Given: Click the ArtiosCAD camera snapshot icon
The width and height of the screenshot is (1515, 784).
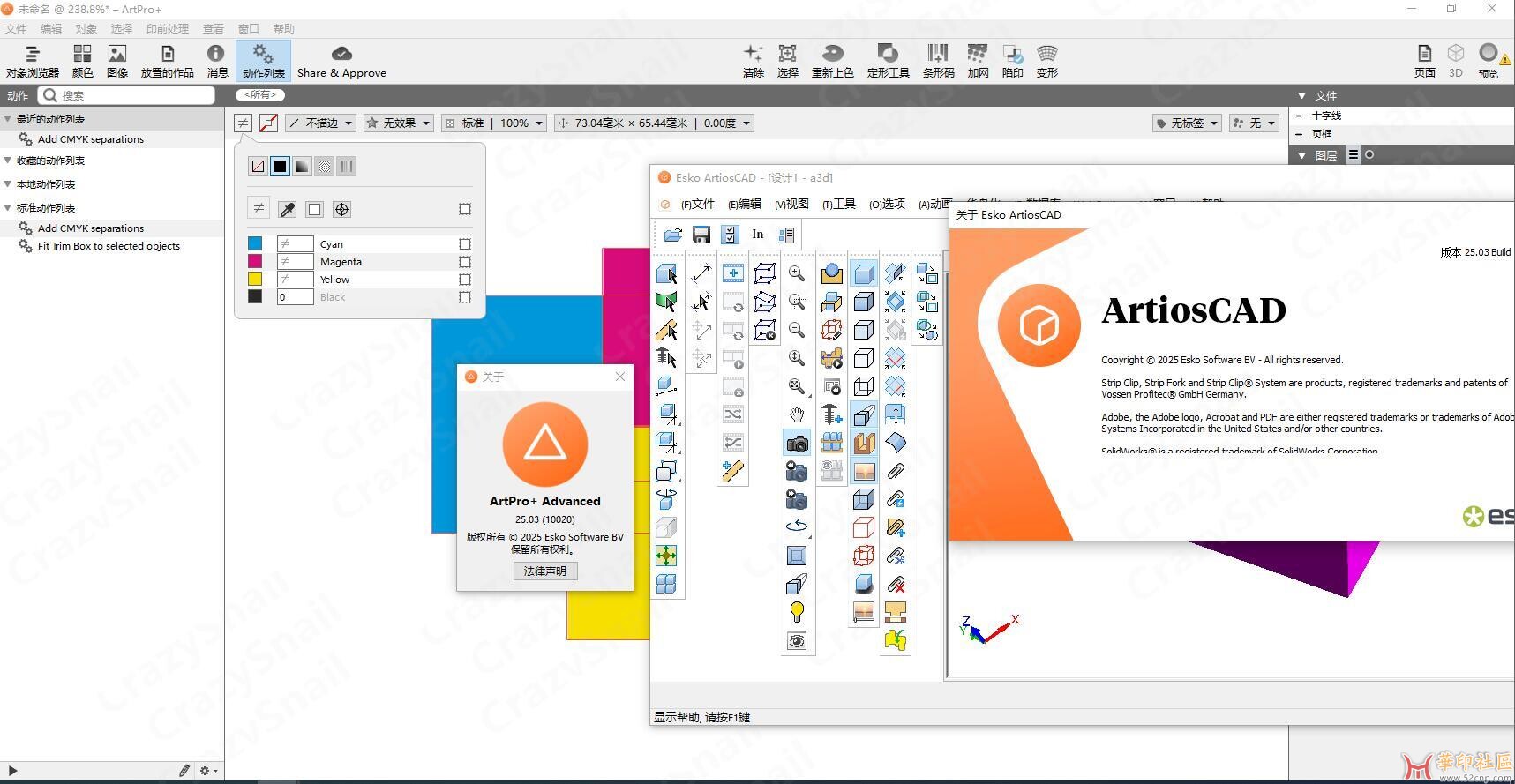Looking at the screenshot, I should [x=797, y=443].
